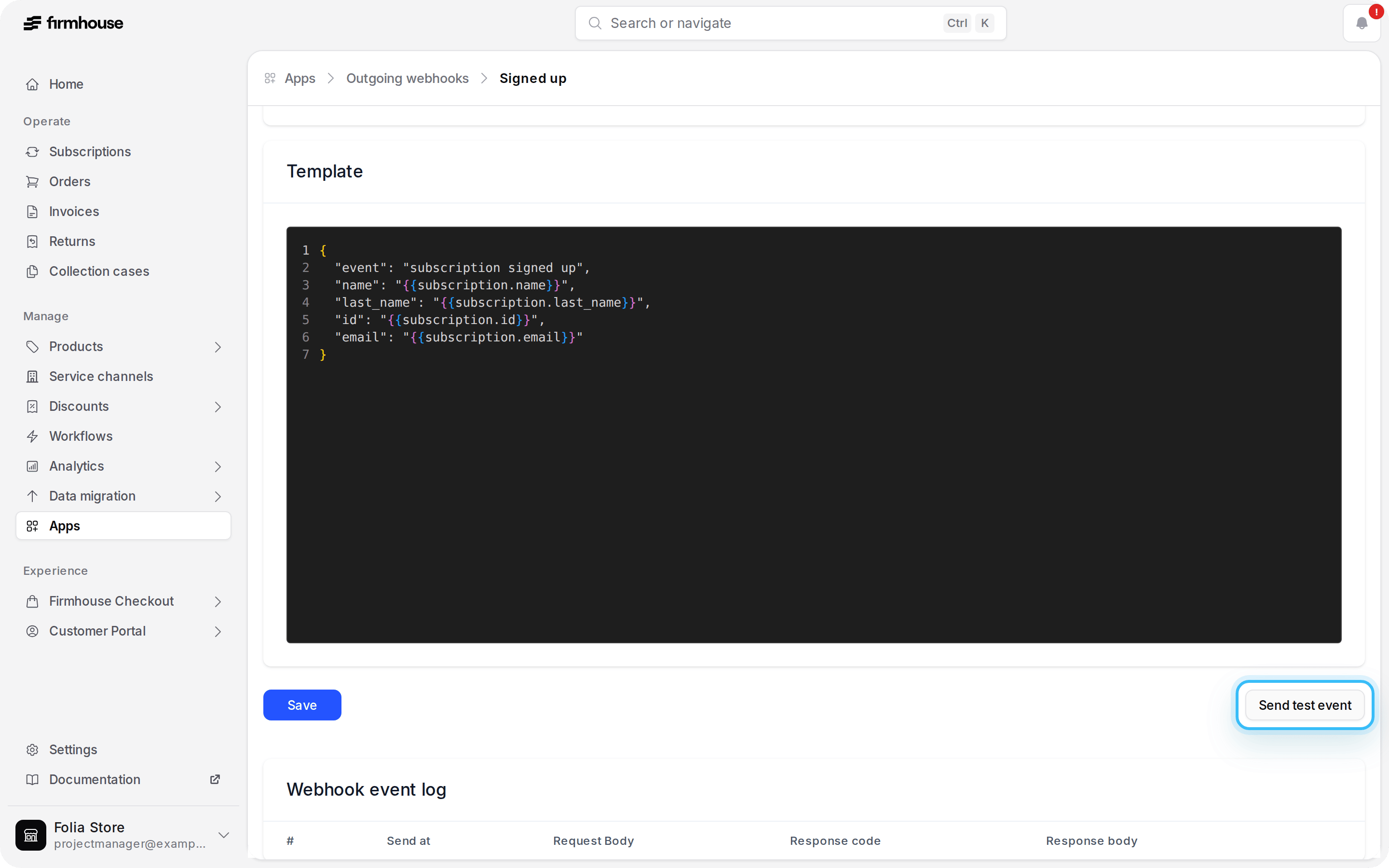Expand the Analytics submenu chevron
This screenshot has width=1389, height=868.
[218, 466]
